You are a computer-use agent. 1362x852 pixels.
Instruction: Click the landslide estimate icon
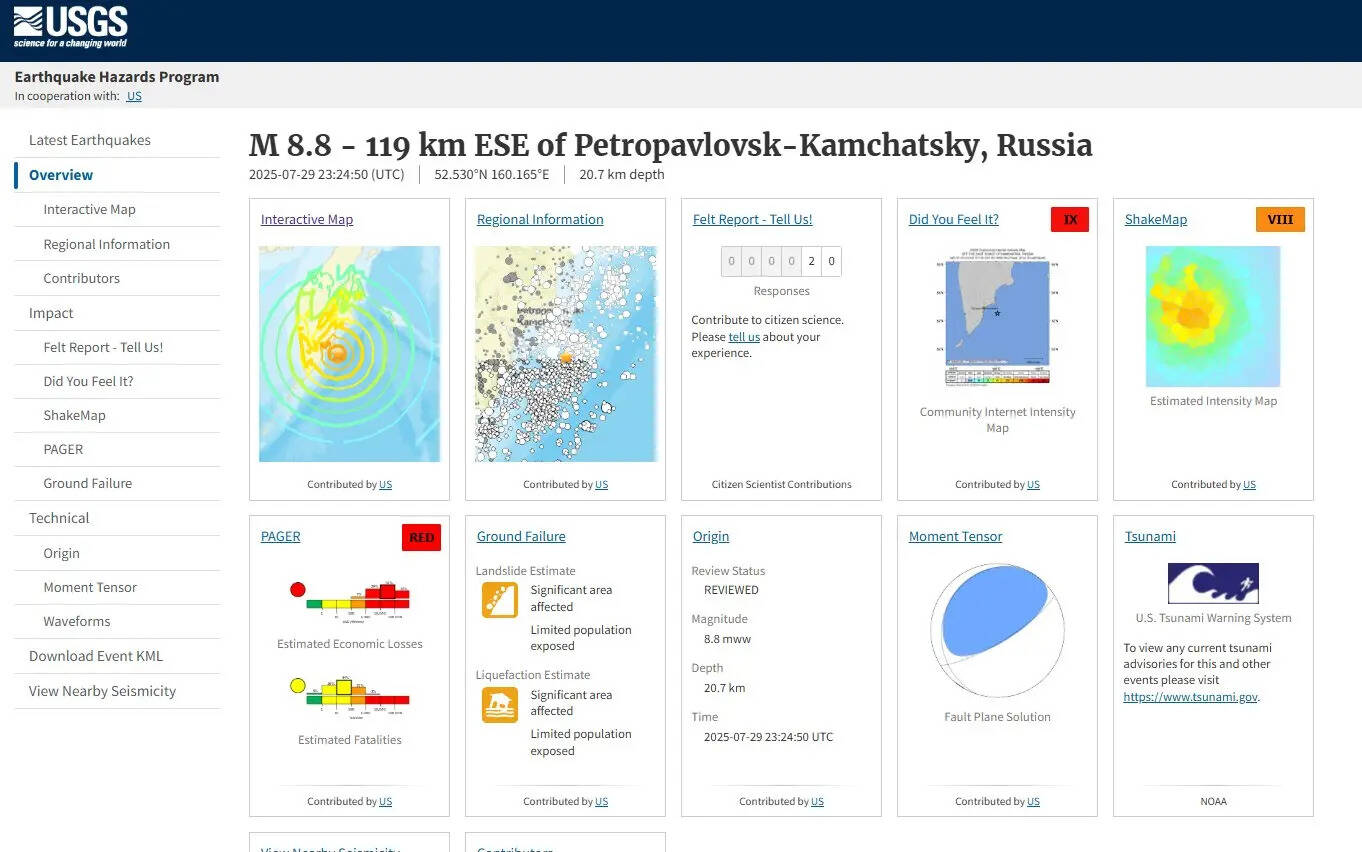point(499,600)
